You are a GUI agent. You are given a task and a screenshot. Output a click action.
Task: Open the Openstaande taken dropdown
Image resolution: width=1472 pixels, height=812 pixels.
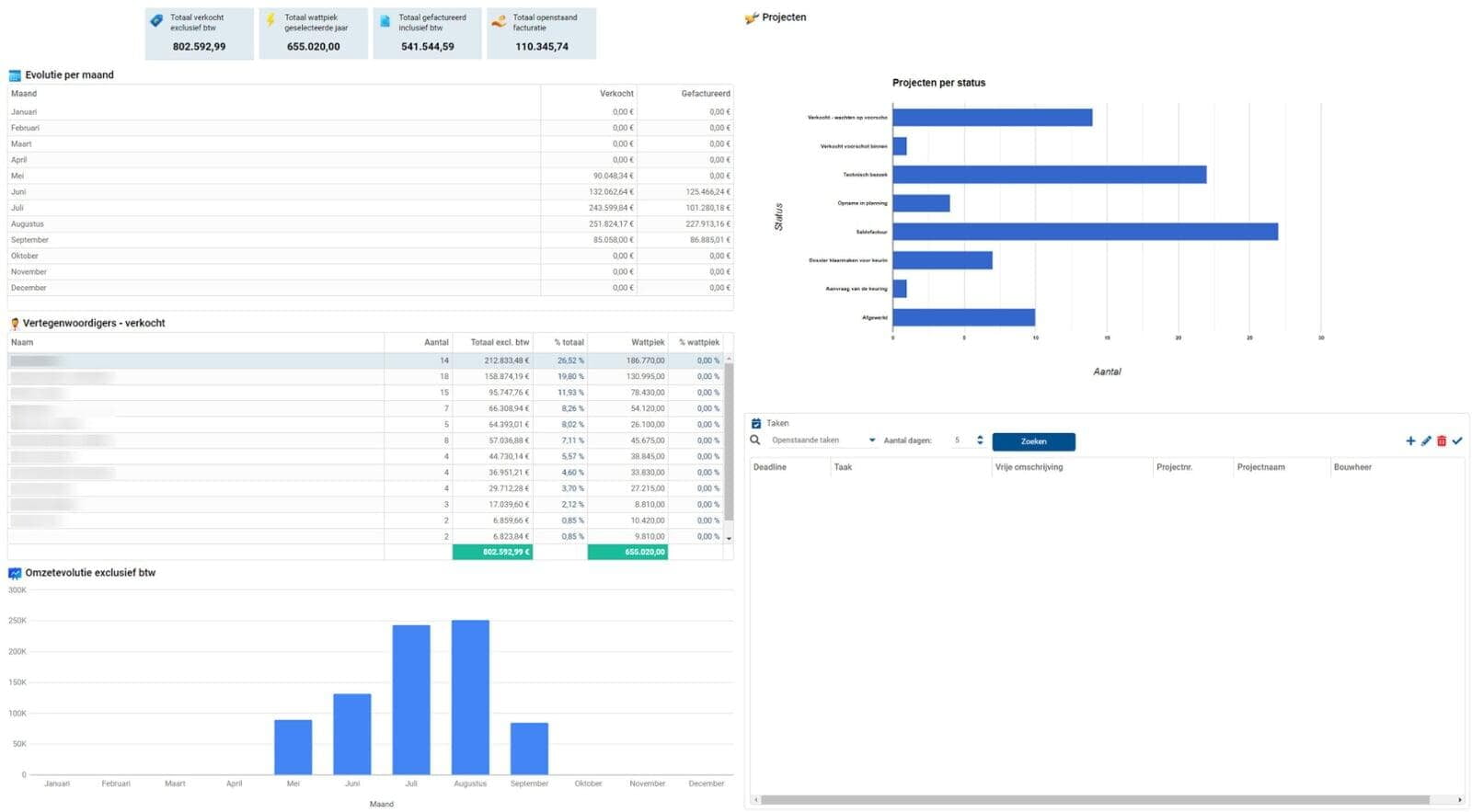coord(822,440)
